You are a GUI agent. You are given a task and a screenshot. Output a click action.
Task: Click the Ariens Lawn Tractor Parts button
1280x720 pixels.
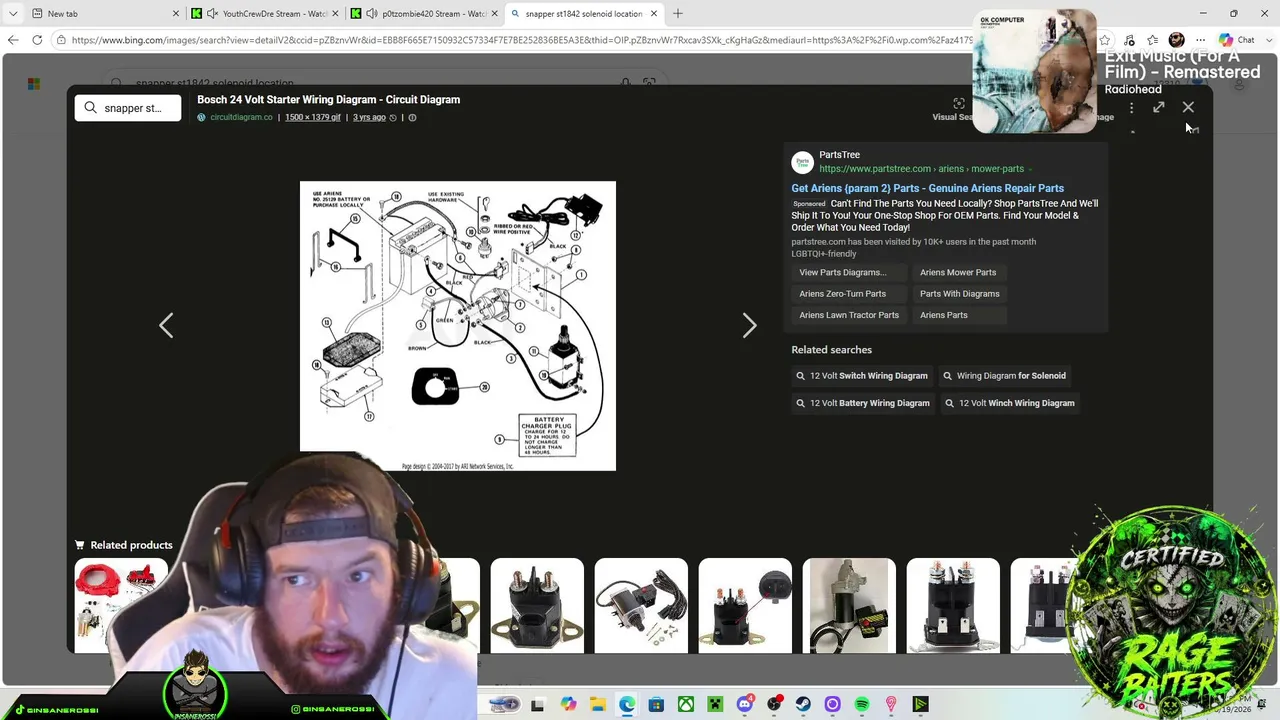coord(849,315)
